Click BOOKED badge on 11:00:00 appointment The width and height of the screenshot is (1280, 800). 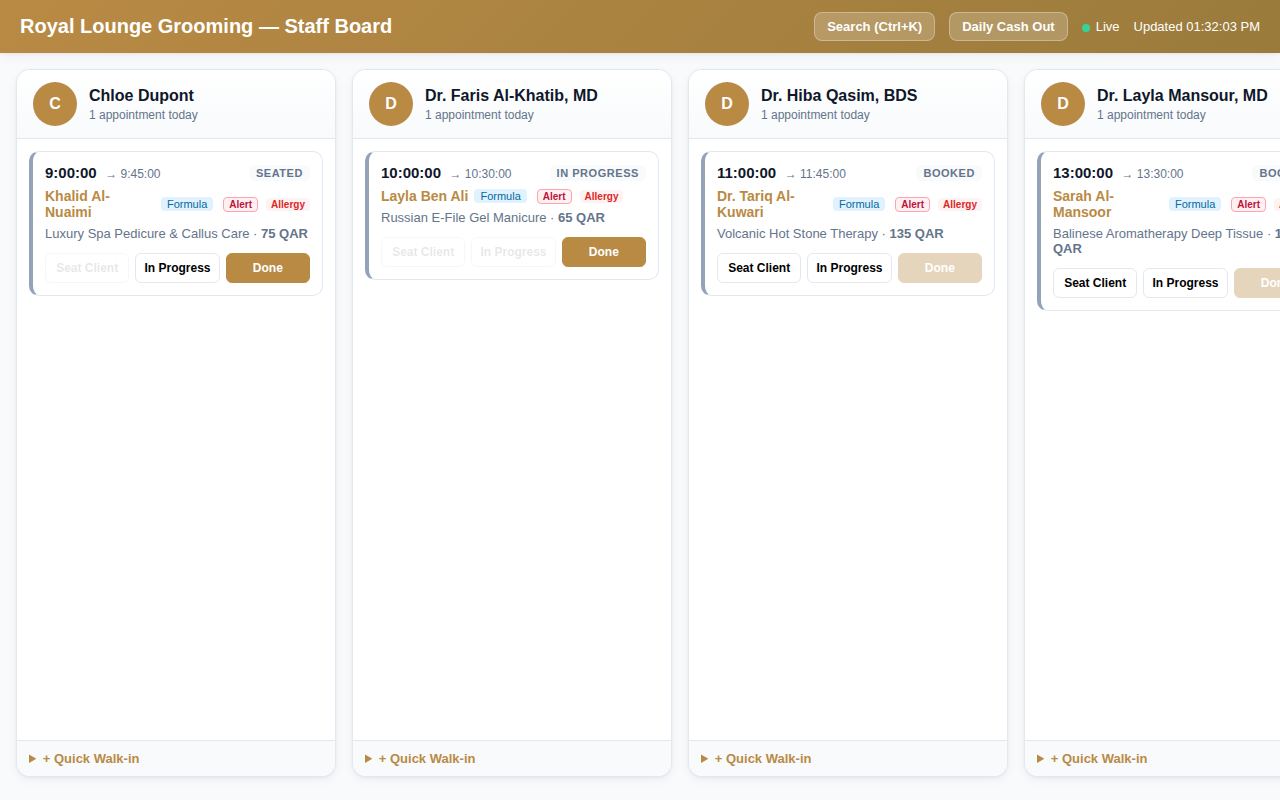(949, 173)
